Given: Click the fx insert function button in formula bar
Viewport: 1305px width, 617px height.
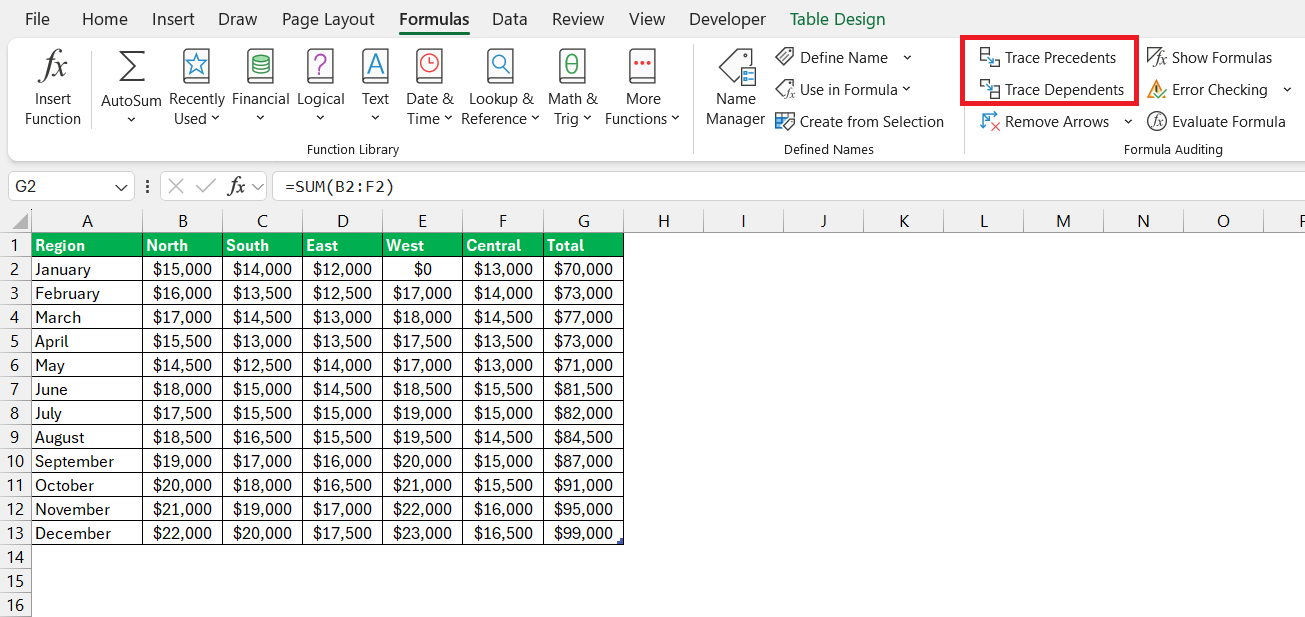Looking at the screenshot, I should 237,186.
